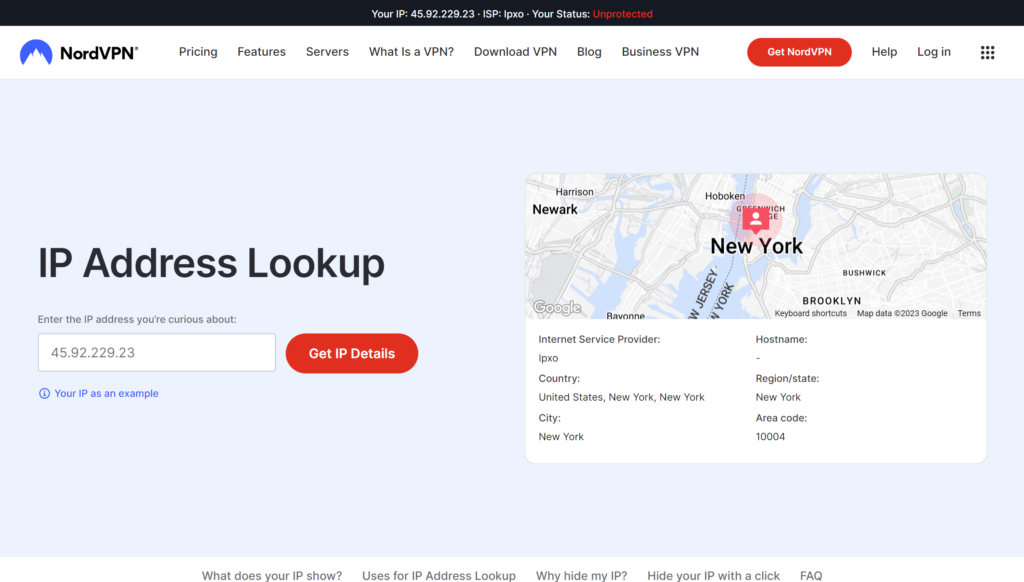The height and width of the screenshot is (582, 1024).
Task: Jump to Hide your IP with a click
Action: (713, 575)
